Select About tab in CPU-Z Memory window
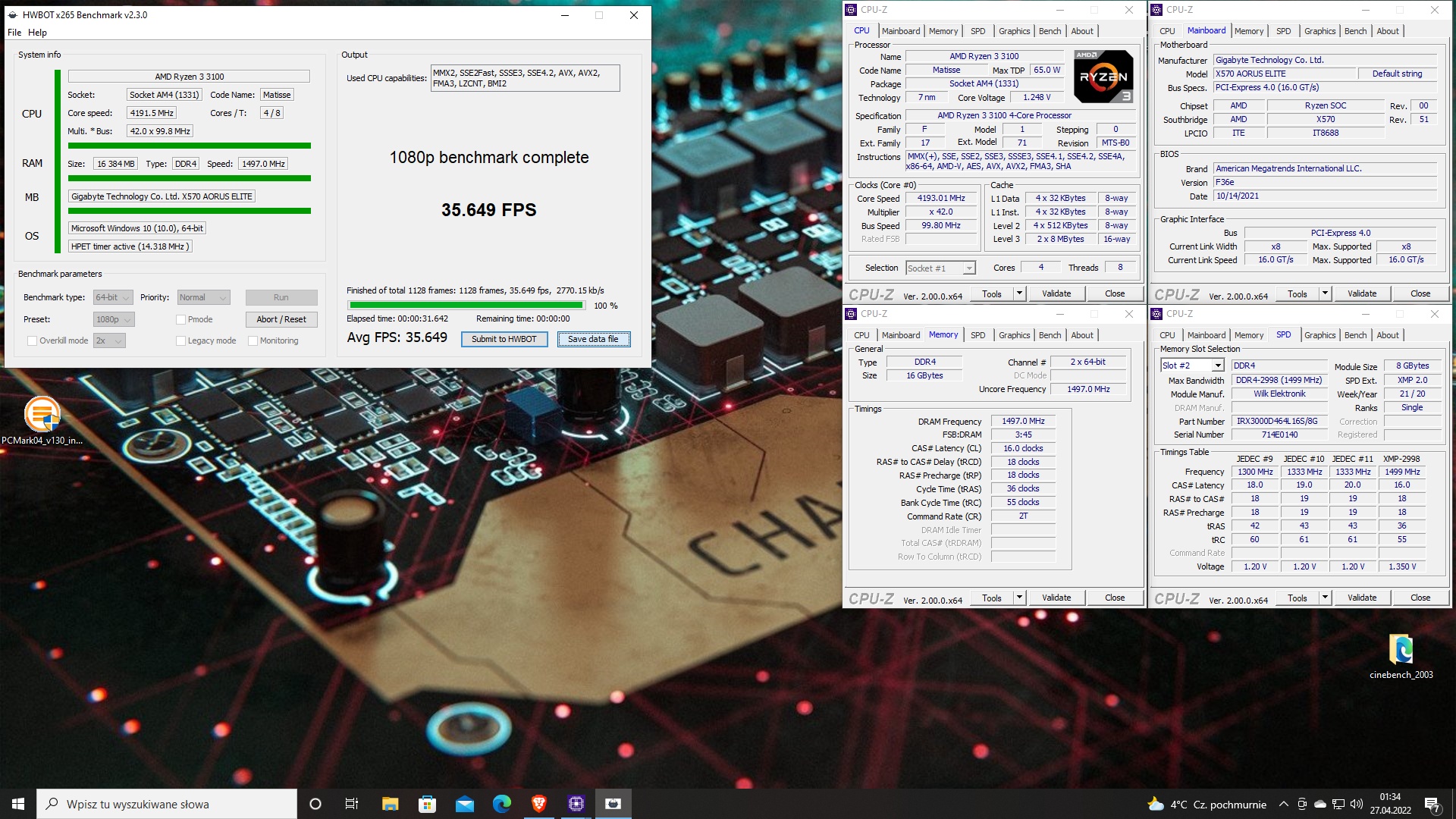The height and width of the screenshot is (819, 1456). [1082, 335]
